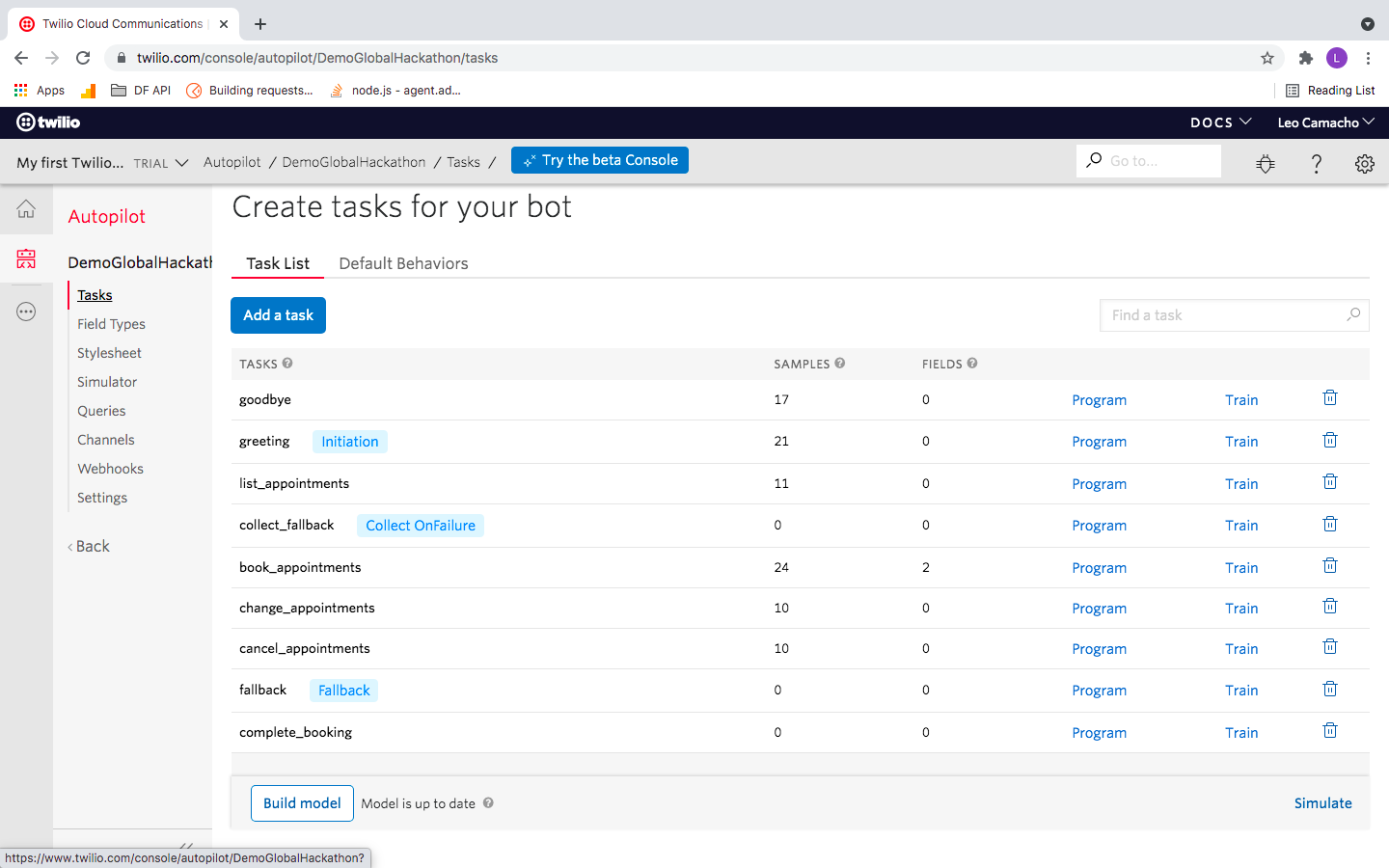
Task: Open the Autopilot product icon in sidebar
Action: [x=26, y=258]
